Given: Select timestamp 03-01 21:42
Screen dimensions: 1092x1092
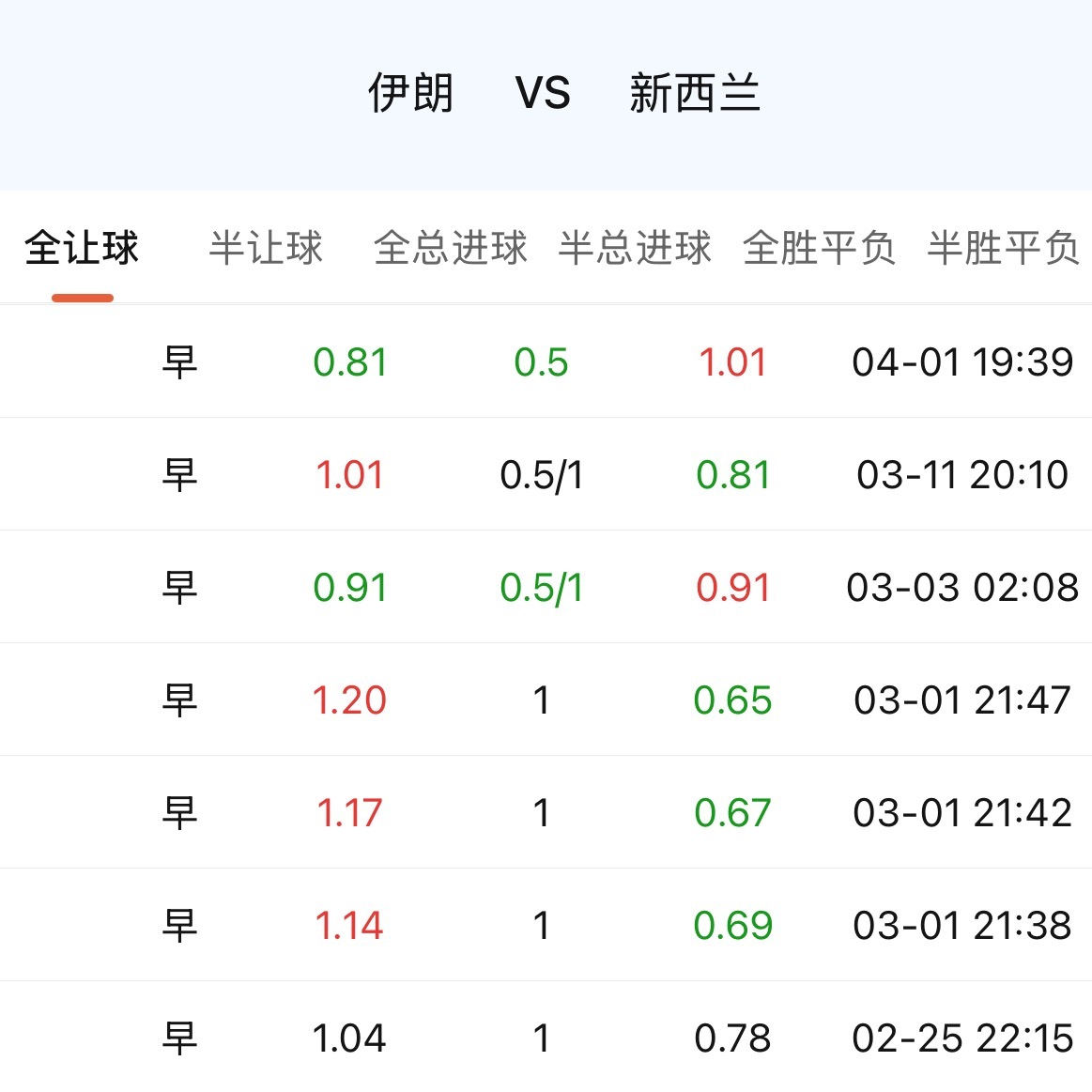Looking at the screenshot, I should 962,813.
